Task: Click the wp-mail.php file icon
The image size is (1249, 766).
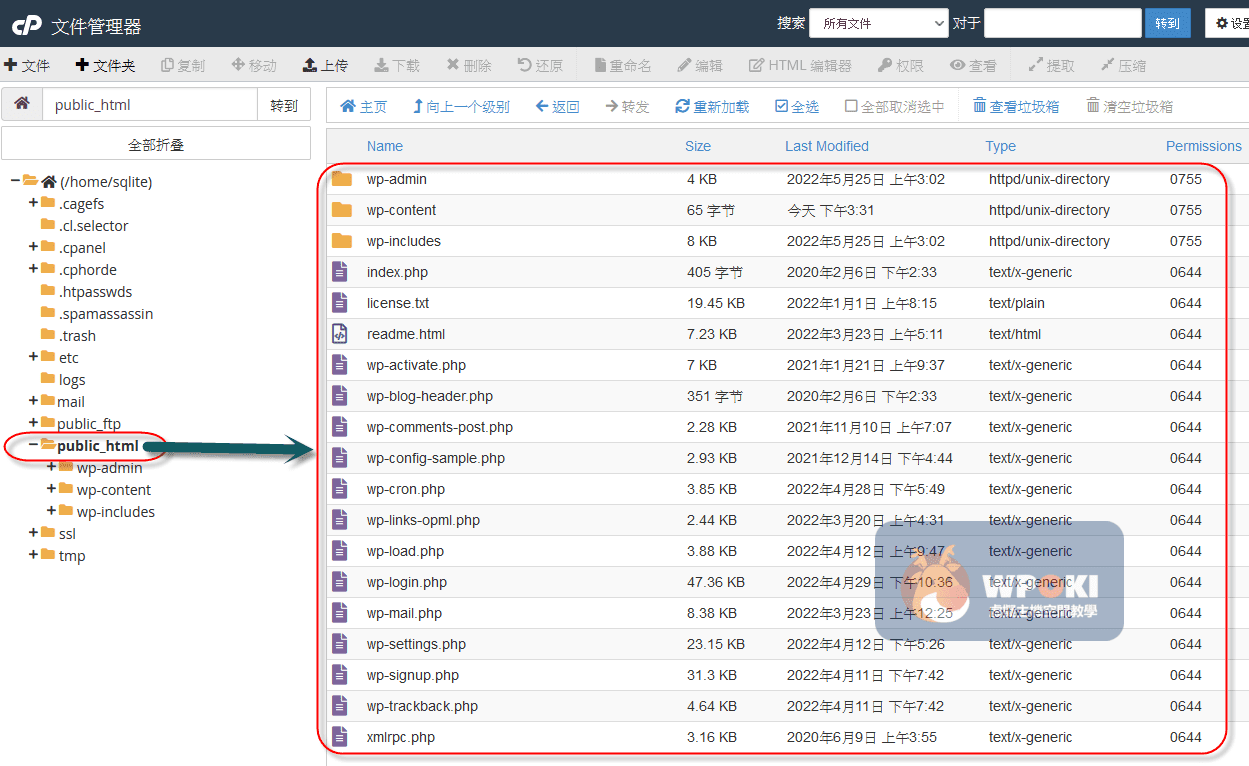Action: tap(340, 613)
